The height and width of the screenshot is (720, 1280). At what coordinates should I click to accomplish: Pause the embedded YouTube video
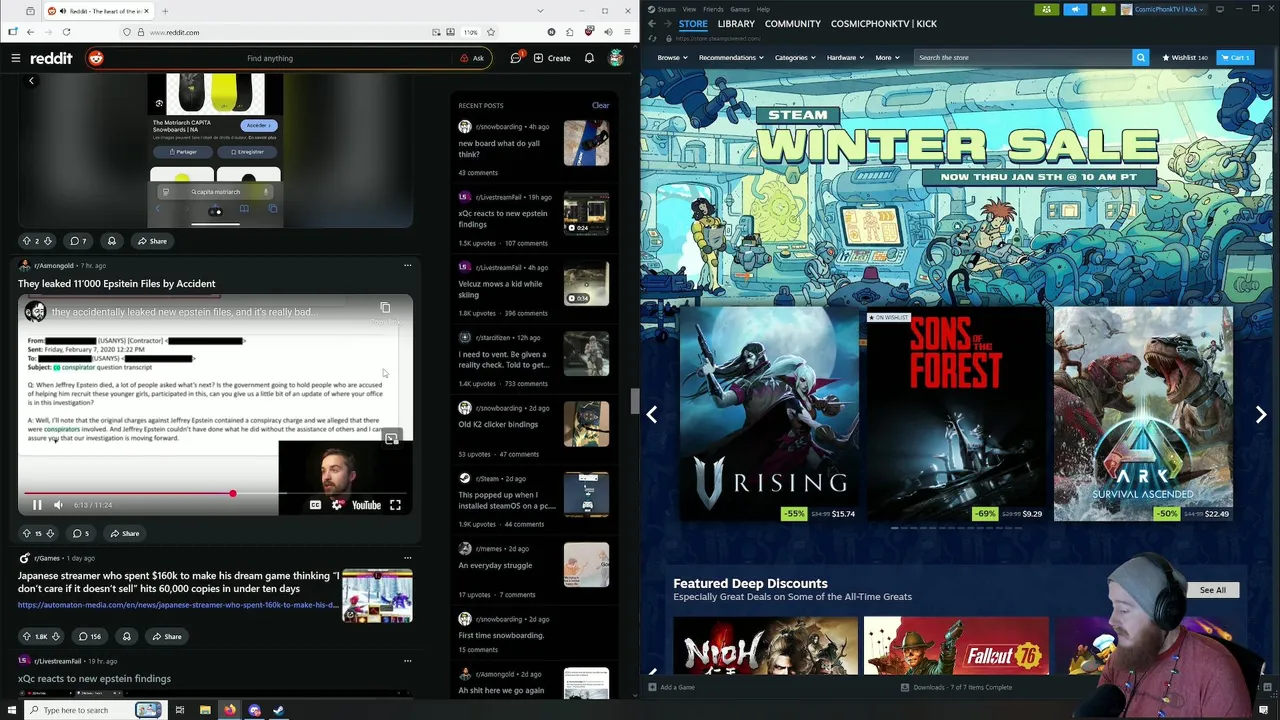pyautogui.click(x=37, y=505)
